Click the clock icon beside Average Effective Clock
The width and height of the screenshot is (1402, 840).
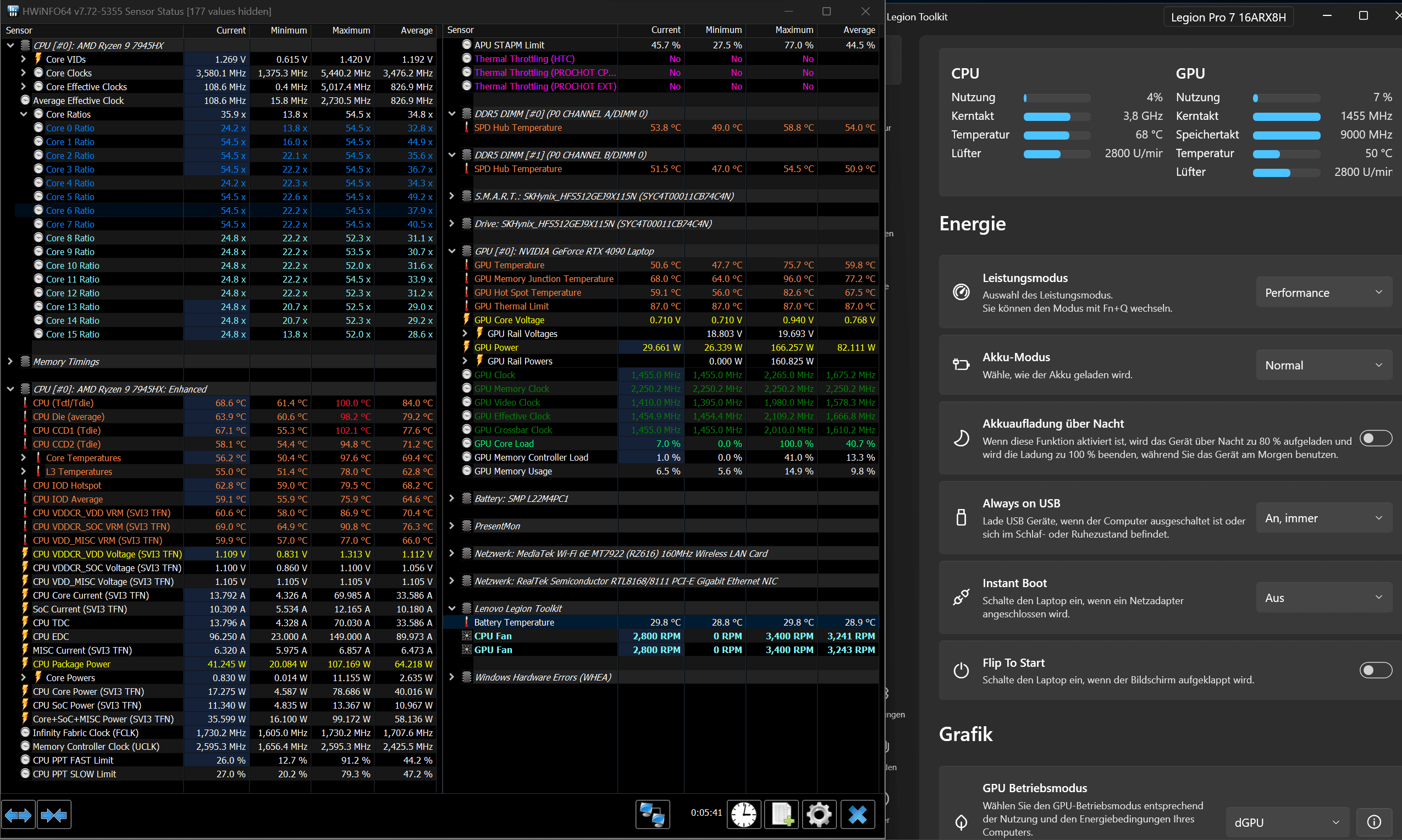click(x=25, y=100)
